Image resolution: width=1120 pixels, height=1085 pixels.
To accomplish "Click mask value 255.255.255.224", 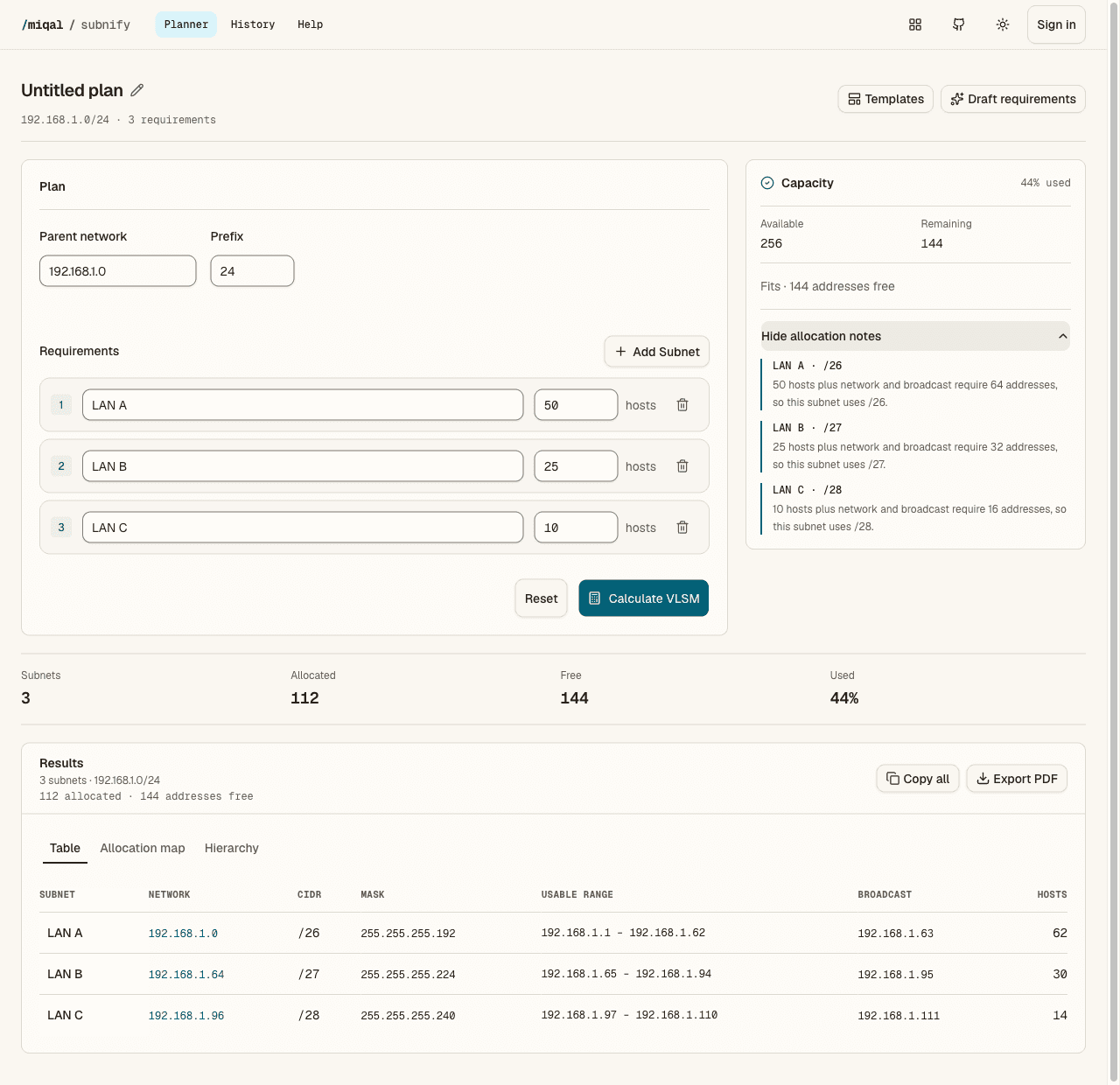I will [x=408, y=975].
